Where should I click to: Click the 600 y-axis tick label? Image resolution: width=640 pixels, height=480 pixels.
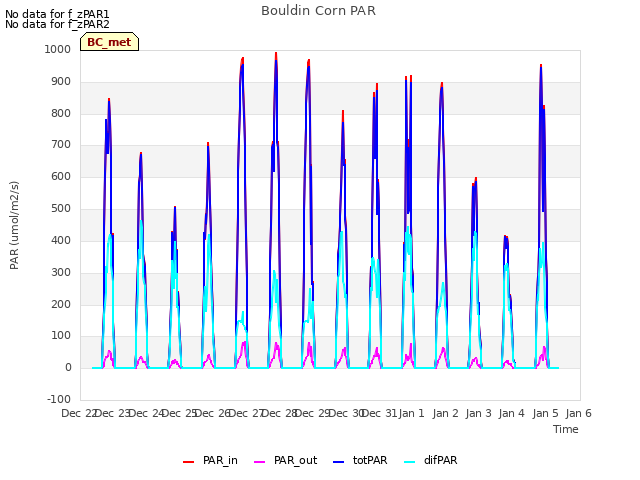click(x=61, y=176)
